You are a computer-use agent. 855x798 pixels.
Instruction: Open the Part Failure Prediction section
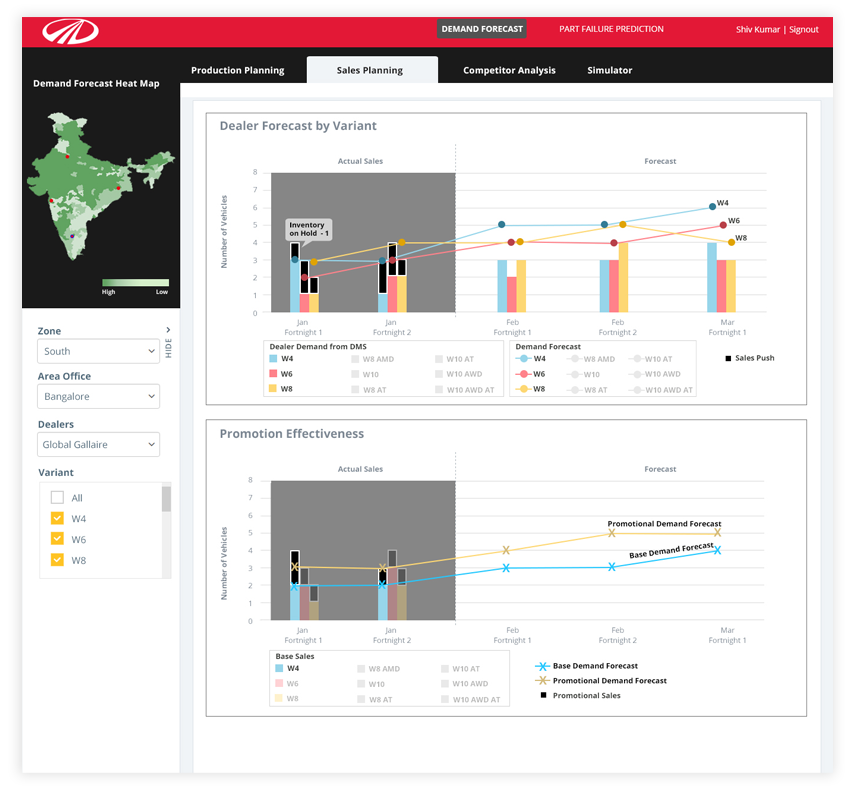(x=611, y=29)
